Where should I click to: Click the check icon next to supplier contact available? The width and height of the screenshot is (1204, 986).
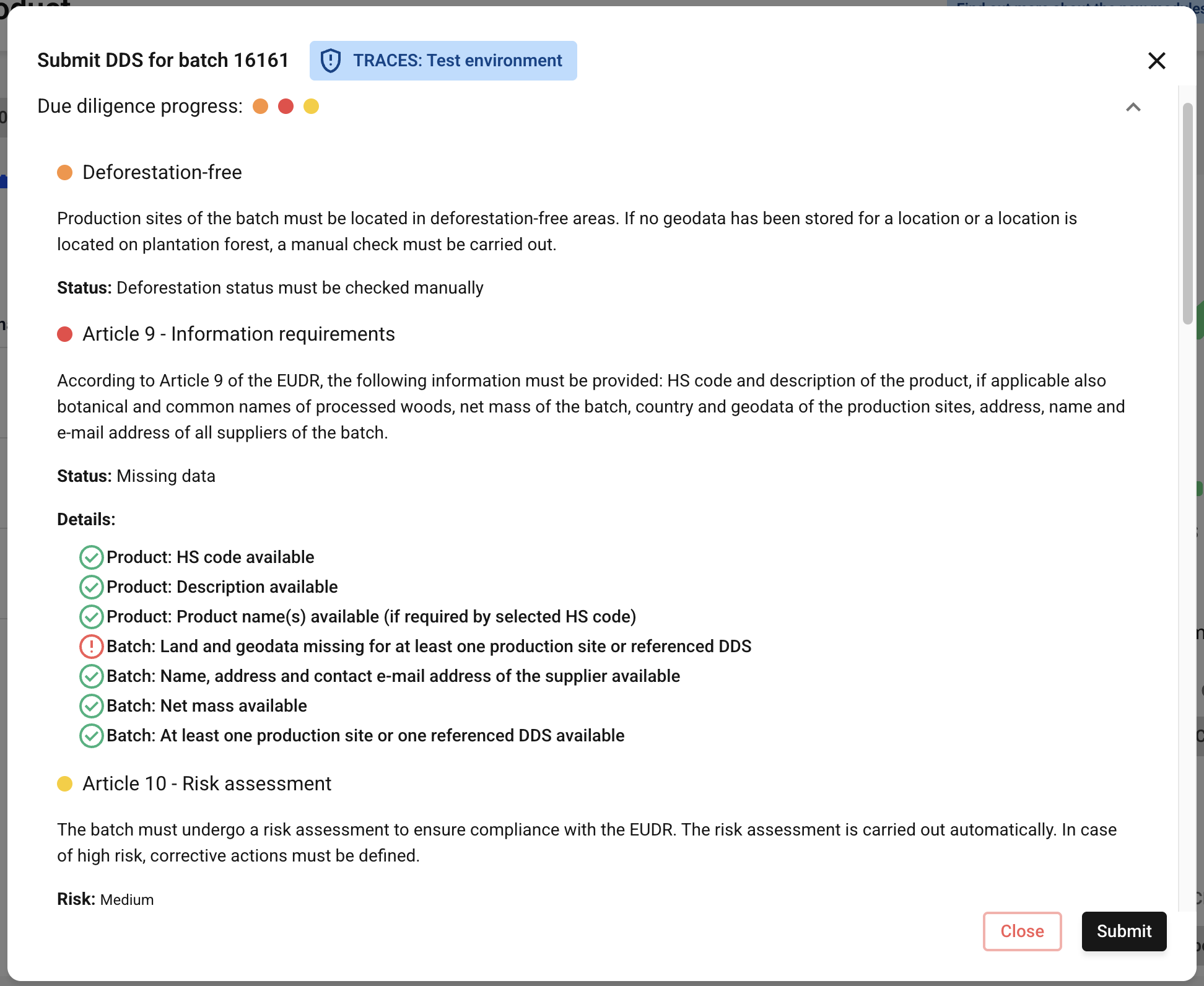[x=92, y=676]
